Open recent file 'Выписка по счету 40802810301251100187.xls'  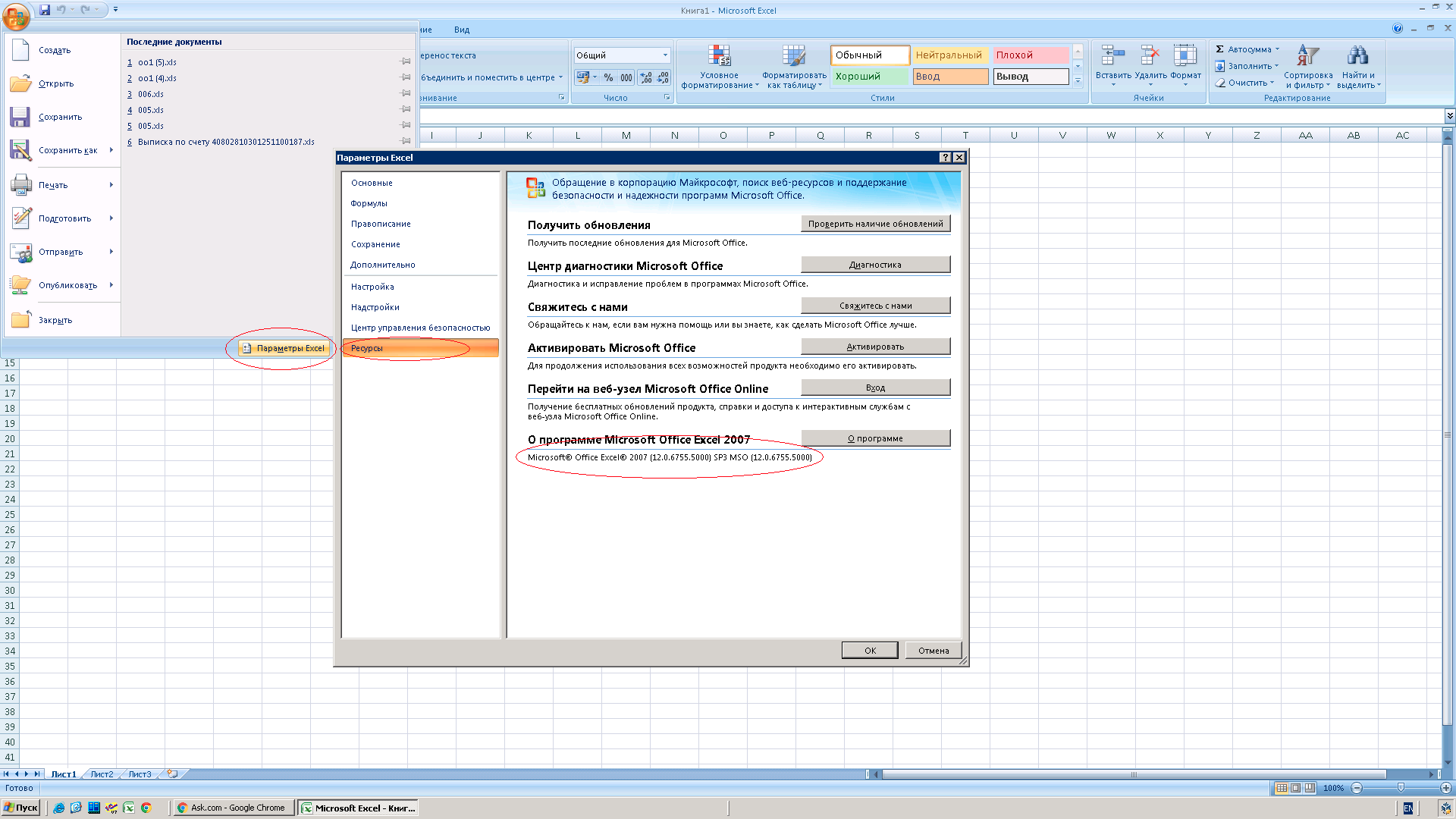pos(226,142)
